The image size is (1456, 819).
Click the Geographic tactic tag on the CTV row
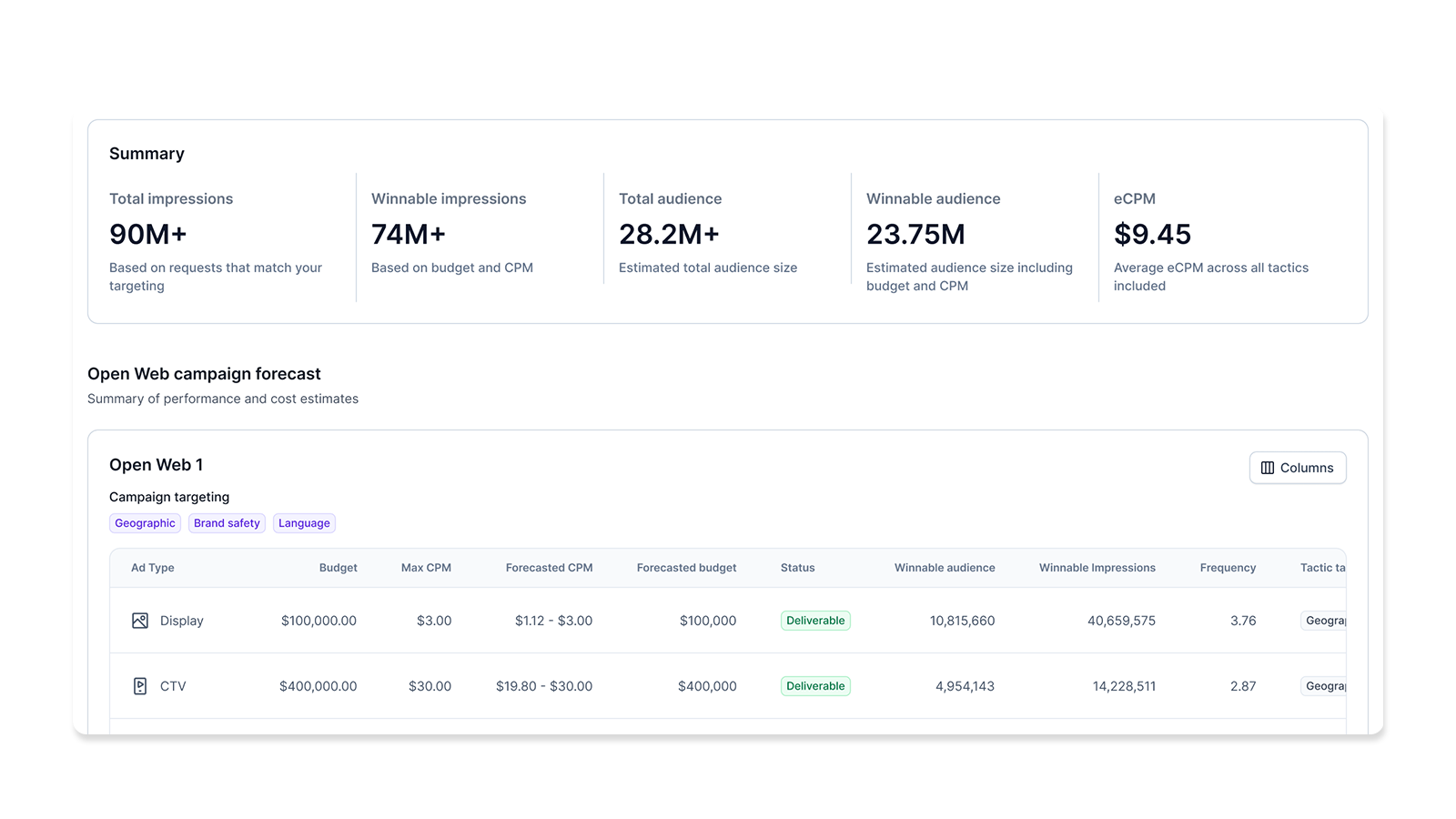pyautogui.click(x=1327, y=685)
